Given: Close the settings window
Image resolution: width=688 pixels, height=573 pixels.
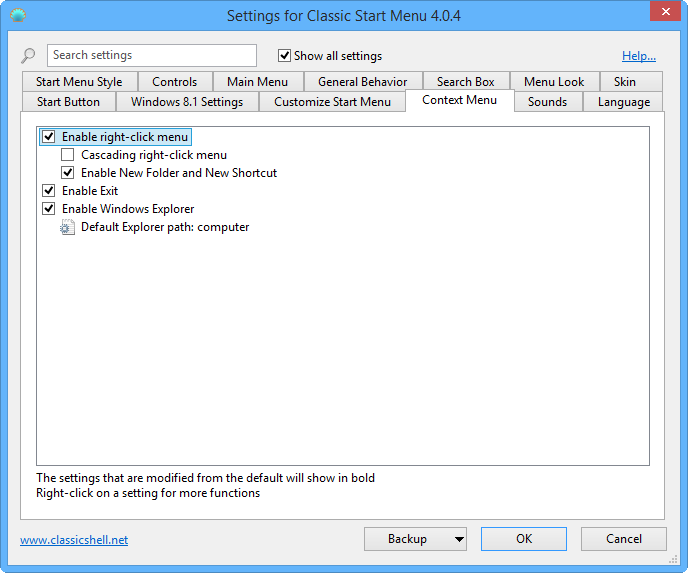Looking at the screenshot, I should click(x=665, y=12).
